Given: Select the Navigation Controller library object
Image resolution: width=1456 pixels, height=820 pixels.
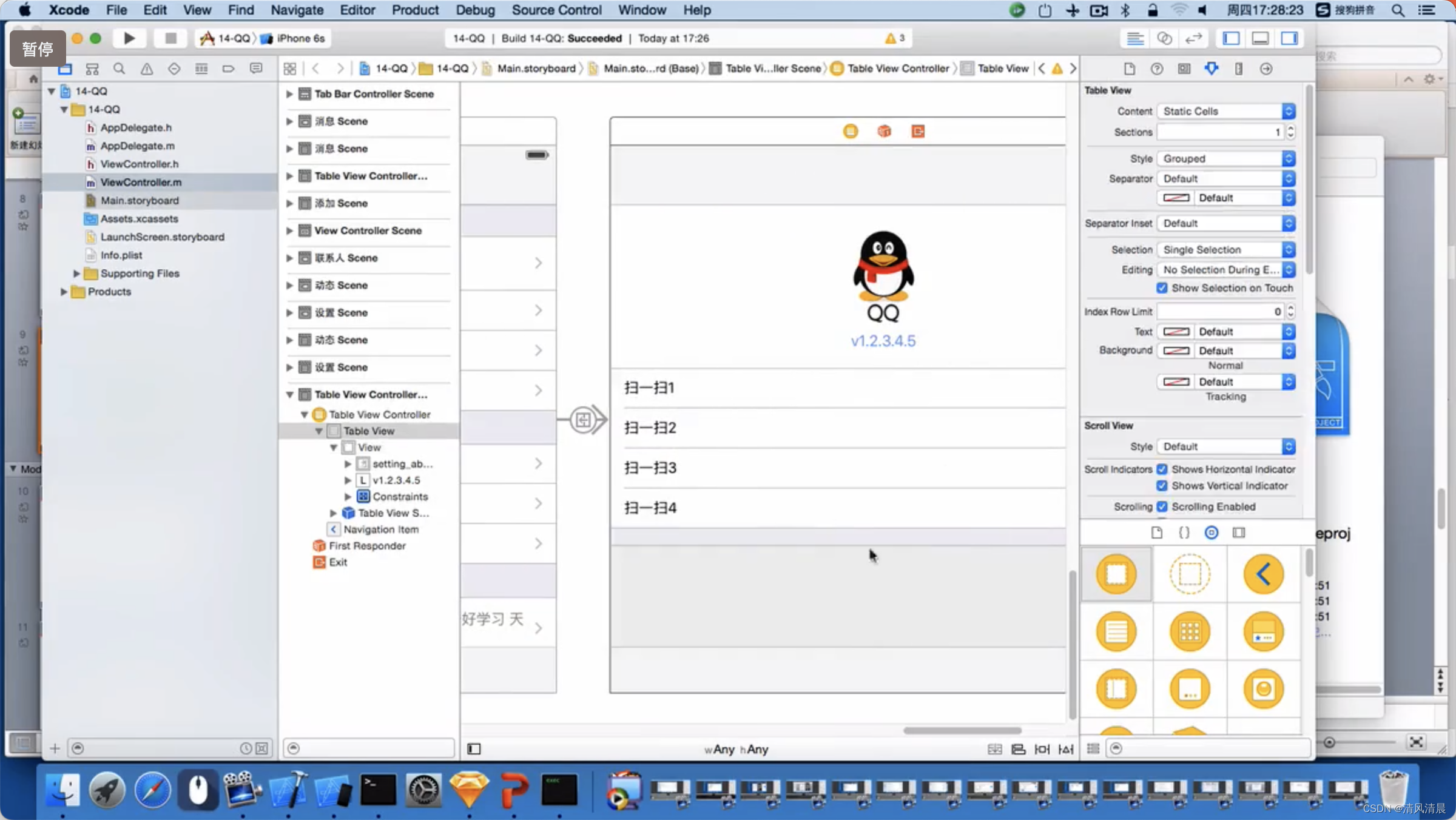Looking at the screenshot, I should coord(1264,574).
